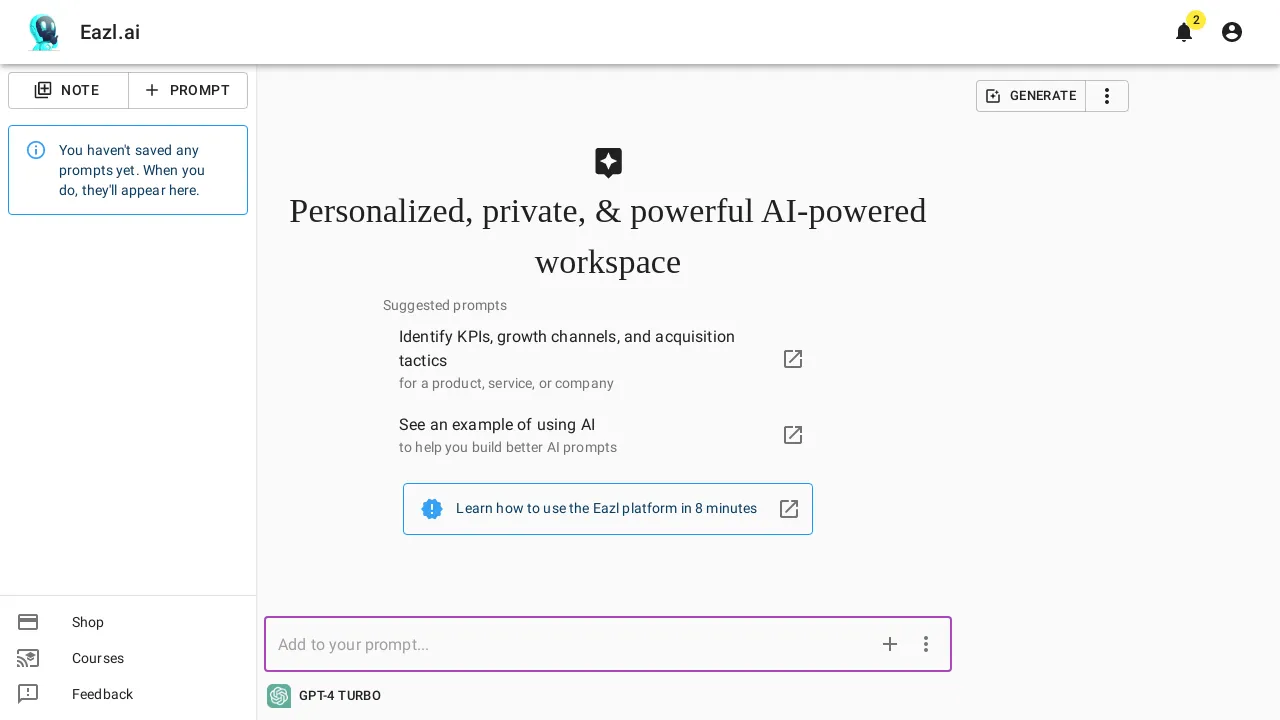The image size is (1280, 720).
Task: Open the KPIs suggested prompt via its launch icon
Action: 793,359
